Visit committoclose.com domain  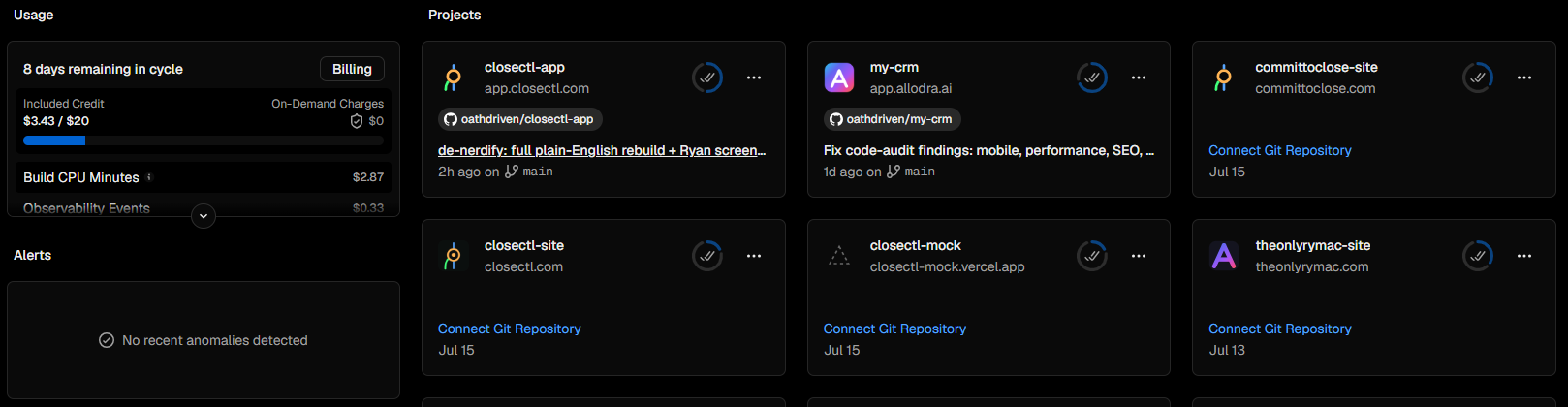(x=1315, y=88)
